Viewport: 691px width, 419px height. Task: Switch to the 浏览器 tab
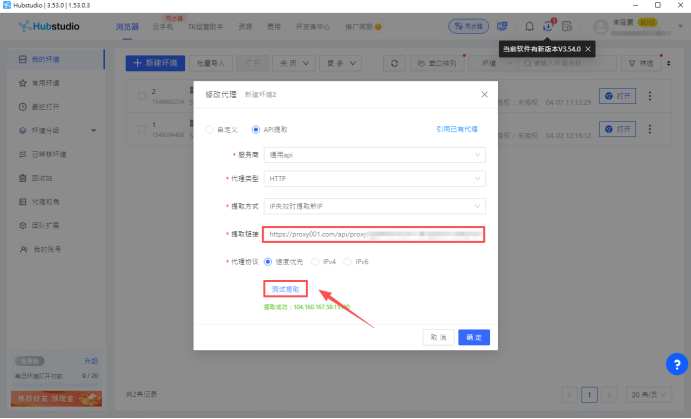tap(127, 27)
